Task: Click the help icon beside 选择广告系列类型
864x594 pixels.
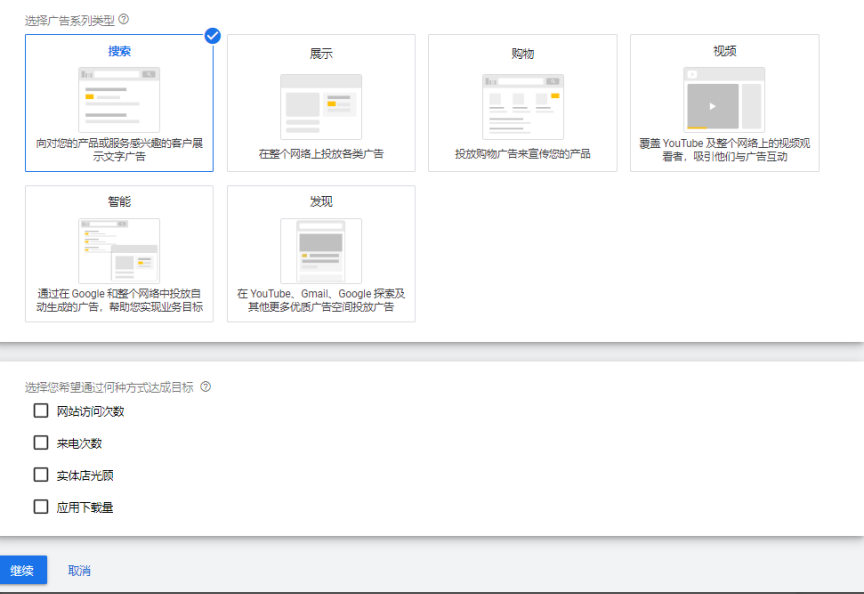Action: pyautogui.click(x=124, y=19)
